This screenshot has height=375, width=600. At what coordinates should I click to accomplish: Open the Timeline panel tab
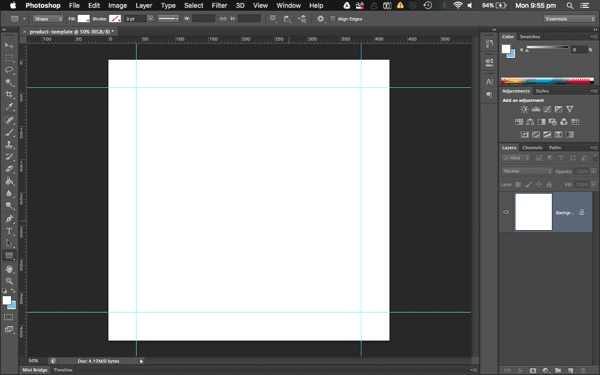pyautogui.click(x=63, y=370)
